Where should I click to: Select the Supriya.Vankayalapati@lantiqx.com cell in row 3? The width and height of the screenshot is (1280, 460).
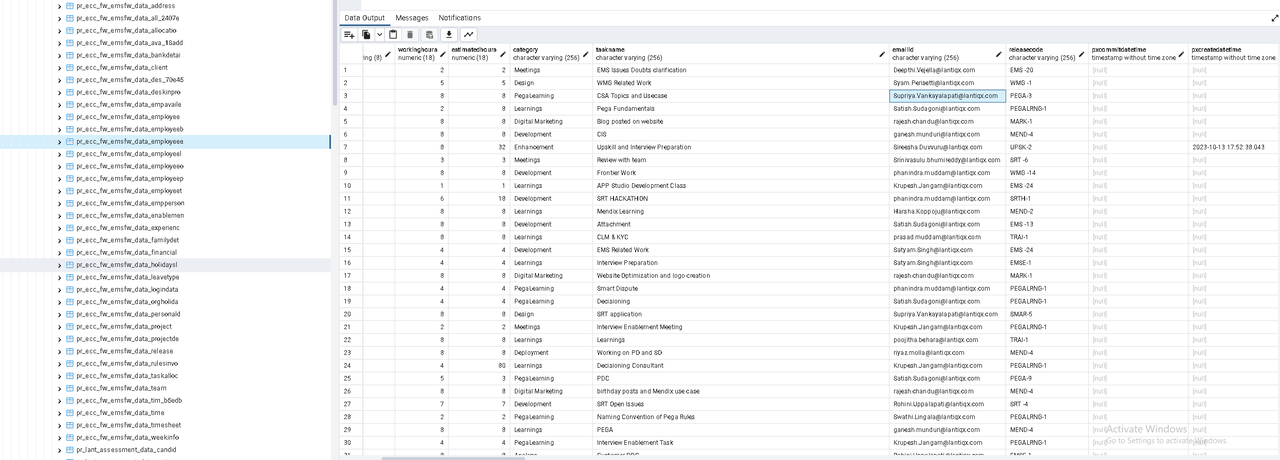pos(947,96)
